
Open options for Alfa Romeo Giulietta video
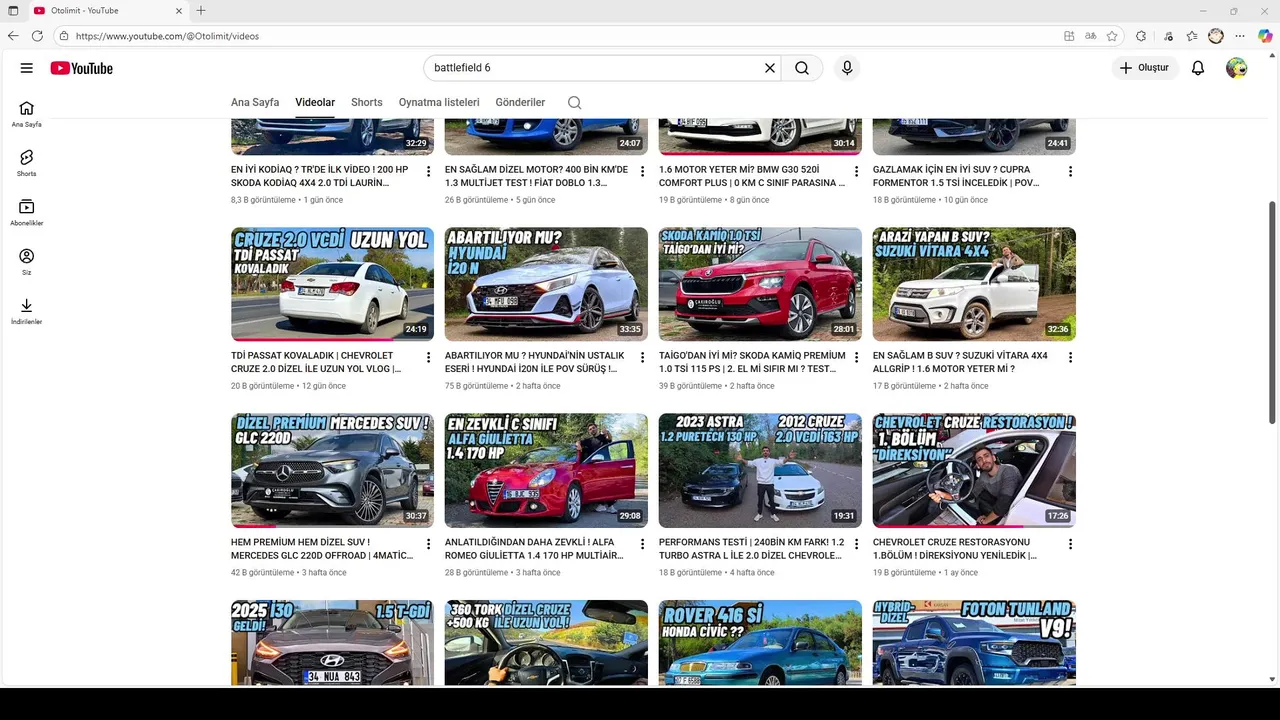pos(643,545)
